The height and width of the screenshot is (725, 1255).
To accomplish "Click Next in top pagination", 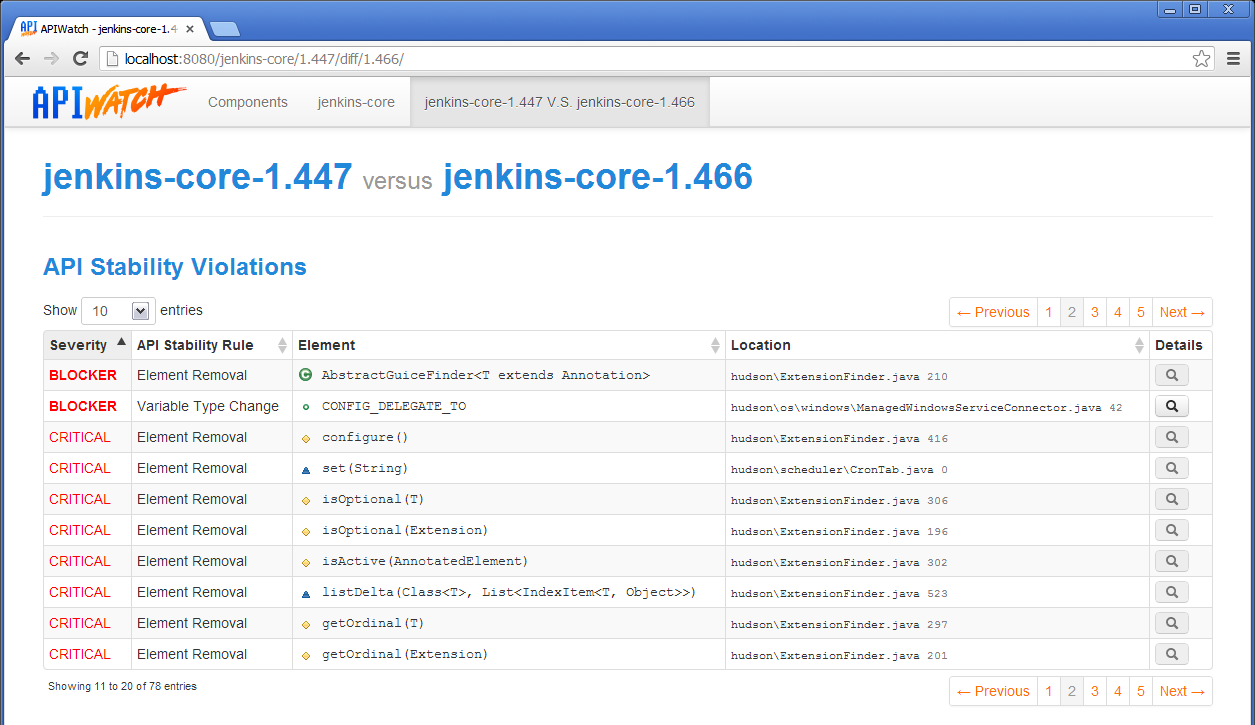I will [x=1182, y=312].
